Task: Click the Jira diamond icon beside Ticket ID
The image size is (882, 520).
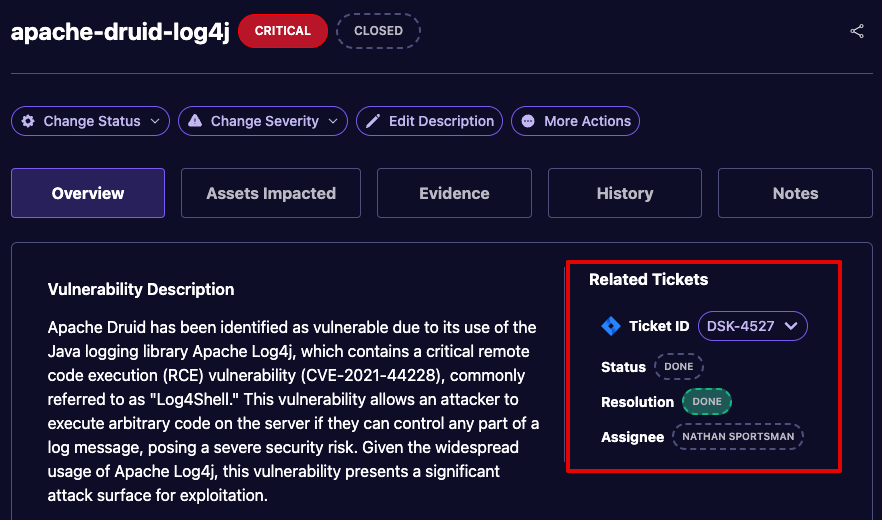Action: point(611,326)
